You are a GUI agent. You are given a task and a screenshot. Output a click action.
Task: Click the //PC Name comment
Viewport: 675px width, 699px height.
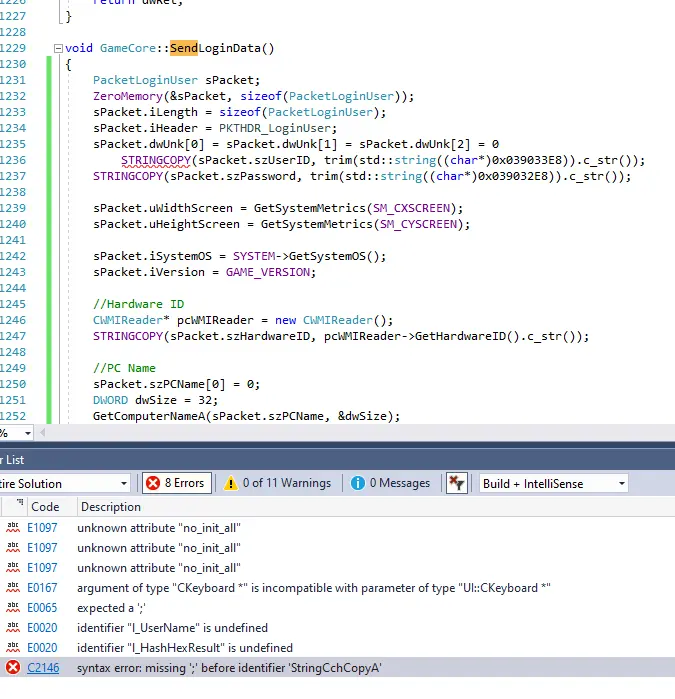point(124,368)
